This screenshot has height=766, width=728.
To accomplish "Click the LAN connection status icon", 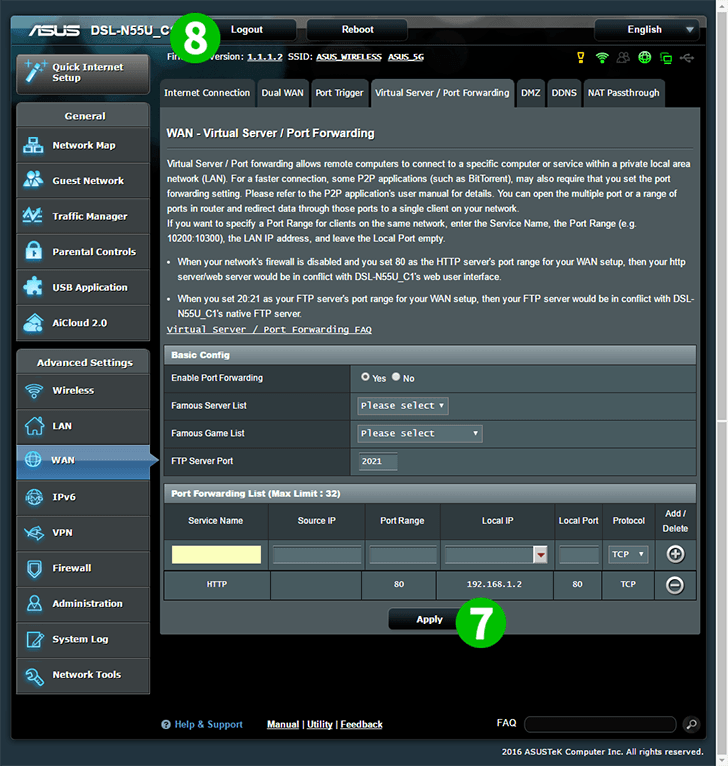I will click(665, 58).
